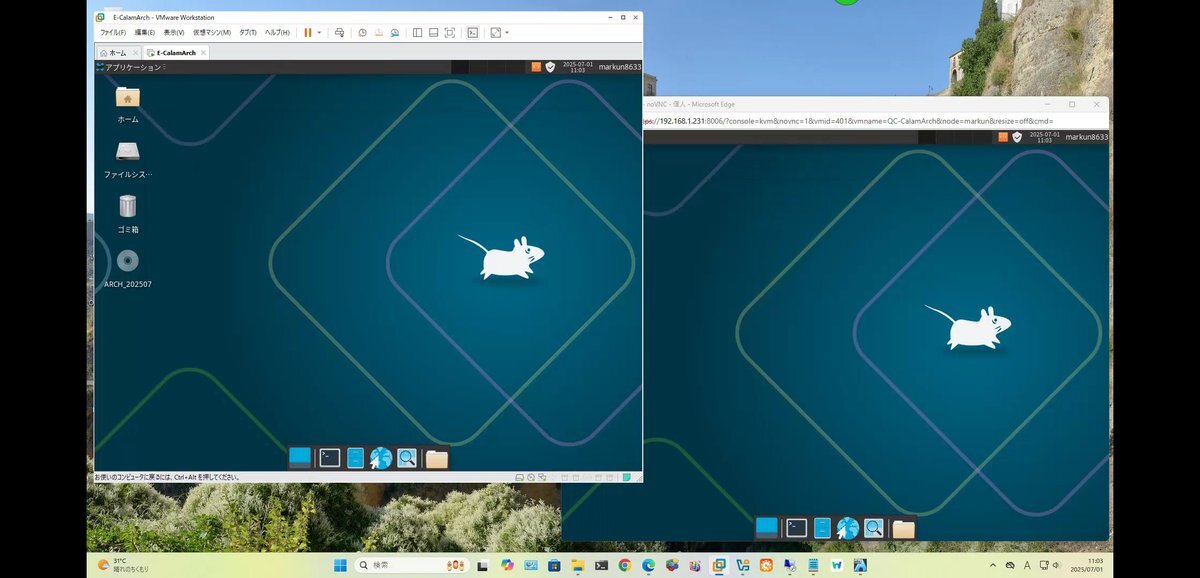Click VMware message log icon in status bar
Image resolution: width=1200 pixels, height=578 pixels.
[626, 478]
